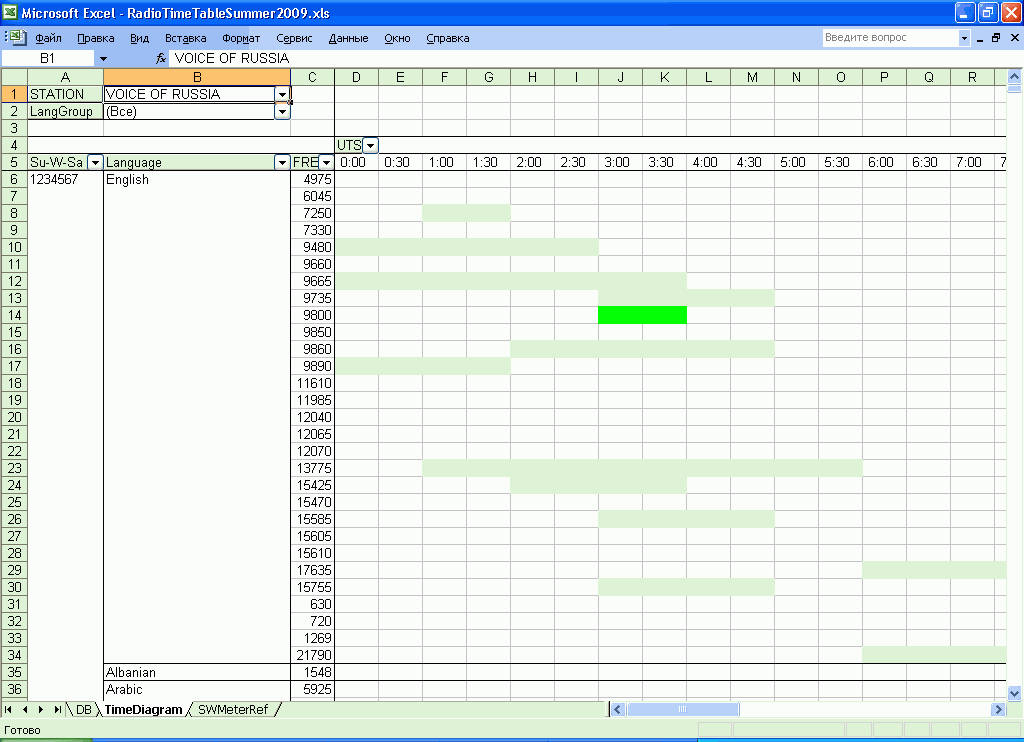This screenshot has width=1024, height=742.
Task: Select column R by its header
Action: (972, 77)
